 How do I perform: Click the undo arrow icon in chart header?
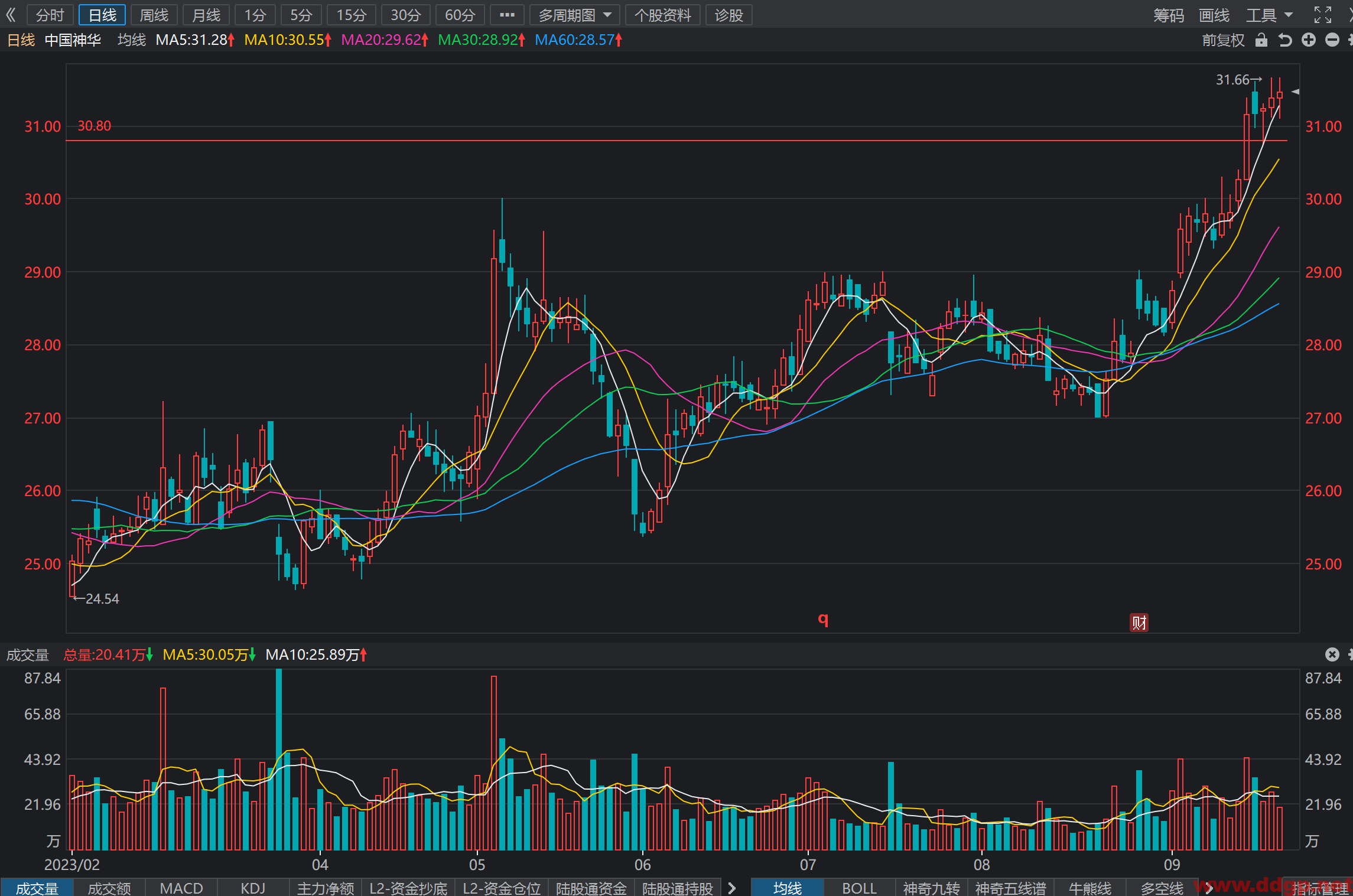1285,40
